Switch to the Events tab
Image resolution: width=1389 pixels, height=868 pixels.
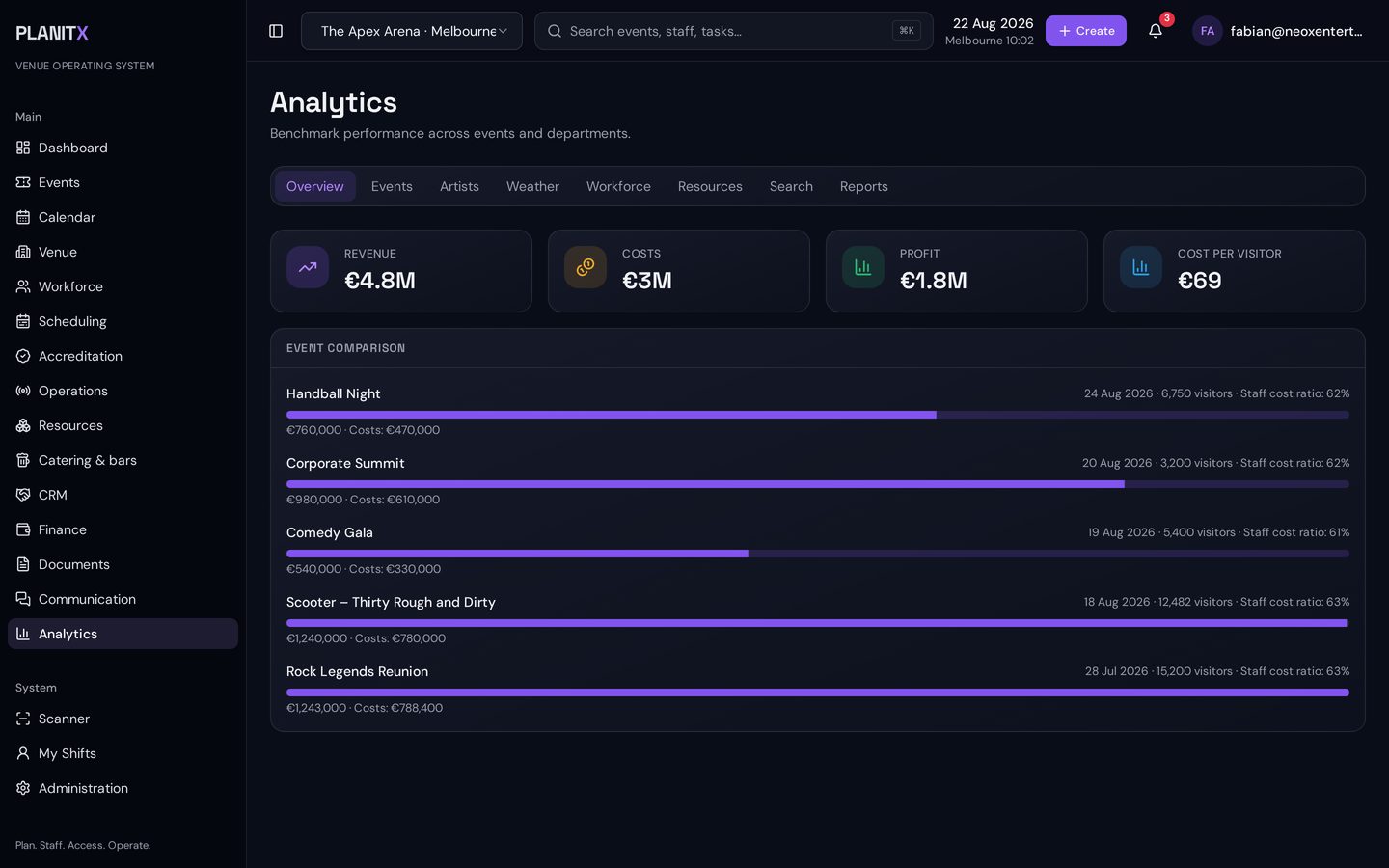(x=392, y=186)
